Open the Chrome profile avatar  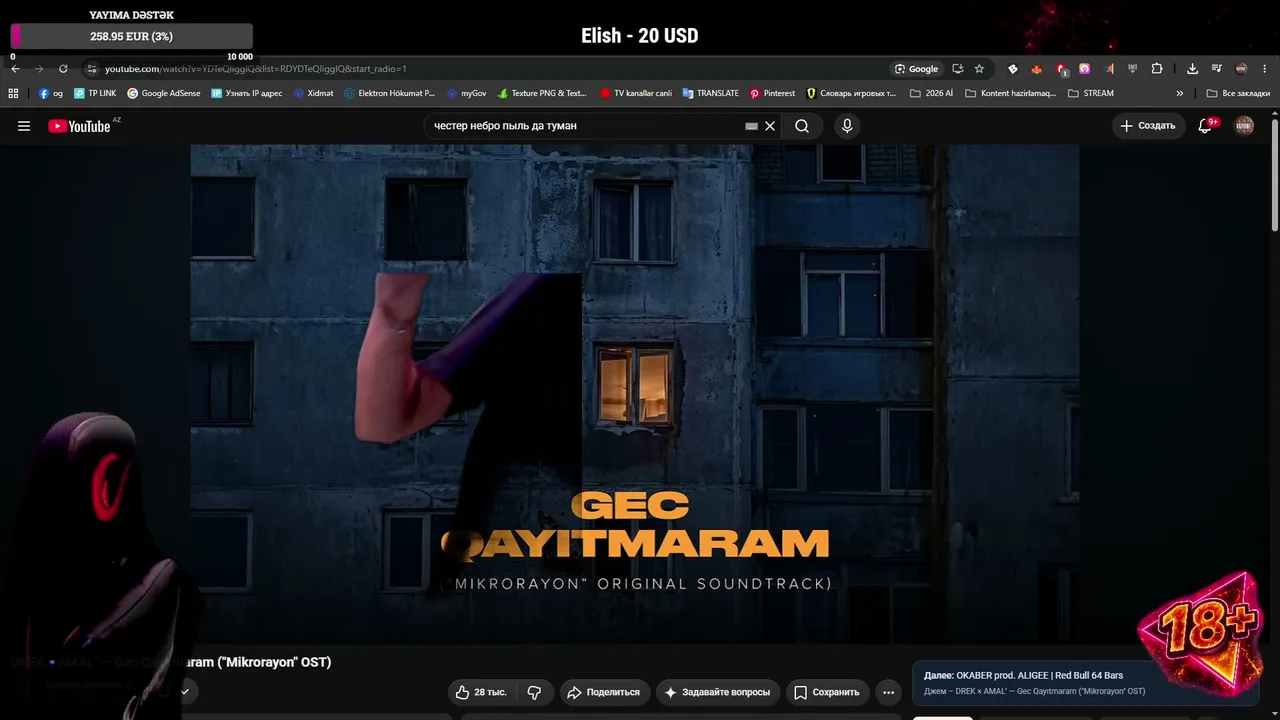click(1241, 69)
